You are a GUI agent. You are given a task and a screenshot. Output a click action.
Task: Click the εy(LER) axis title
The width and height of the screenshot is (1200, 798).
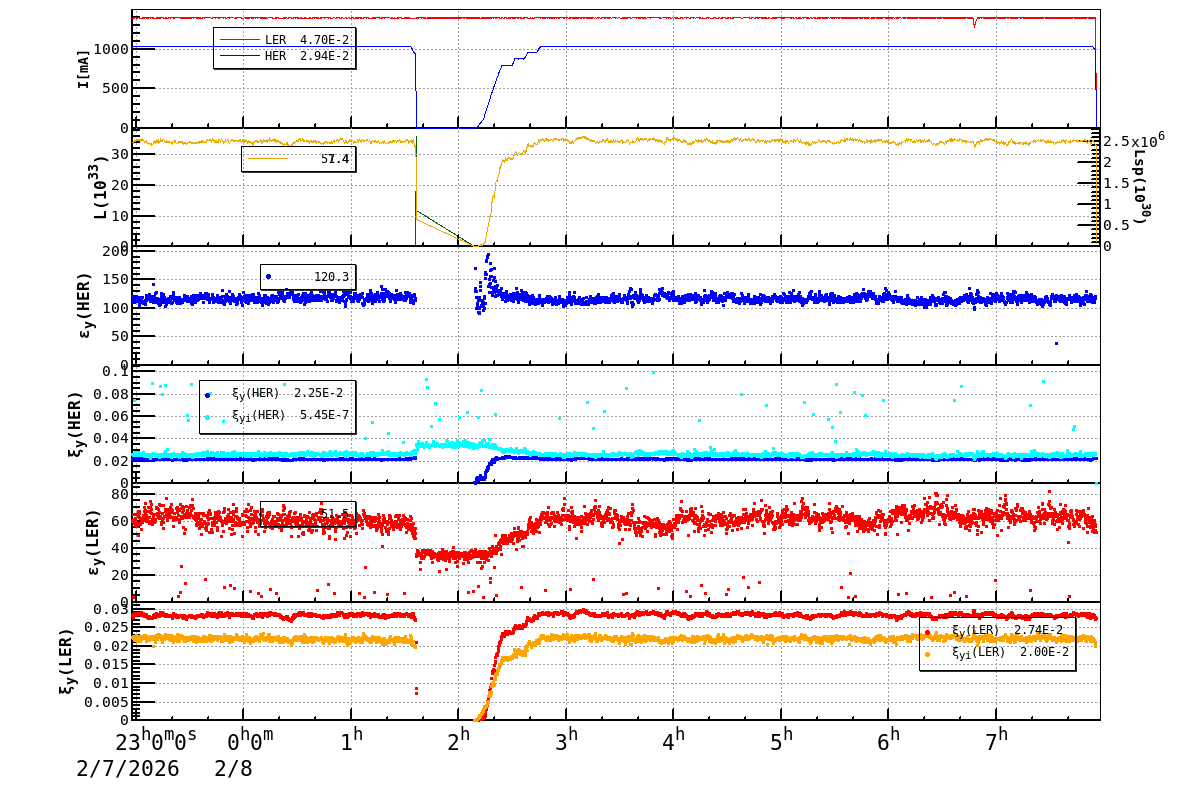(x=96, y=541)
